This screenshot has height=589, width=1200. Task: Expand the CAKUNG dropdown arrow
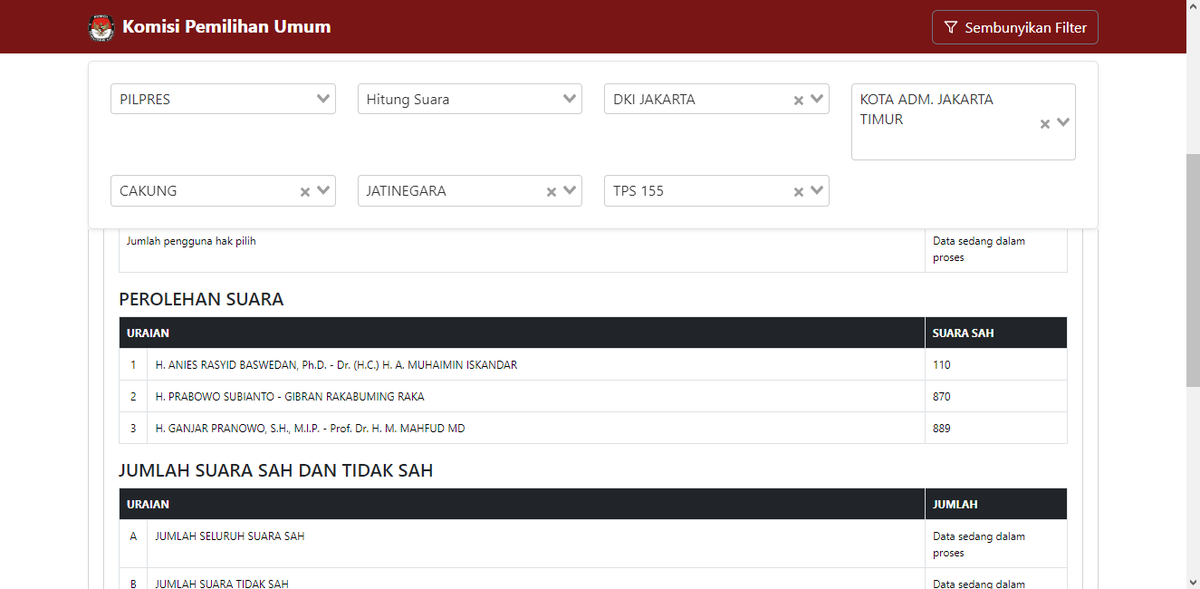(324, 190)
